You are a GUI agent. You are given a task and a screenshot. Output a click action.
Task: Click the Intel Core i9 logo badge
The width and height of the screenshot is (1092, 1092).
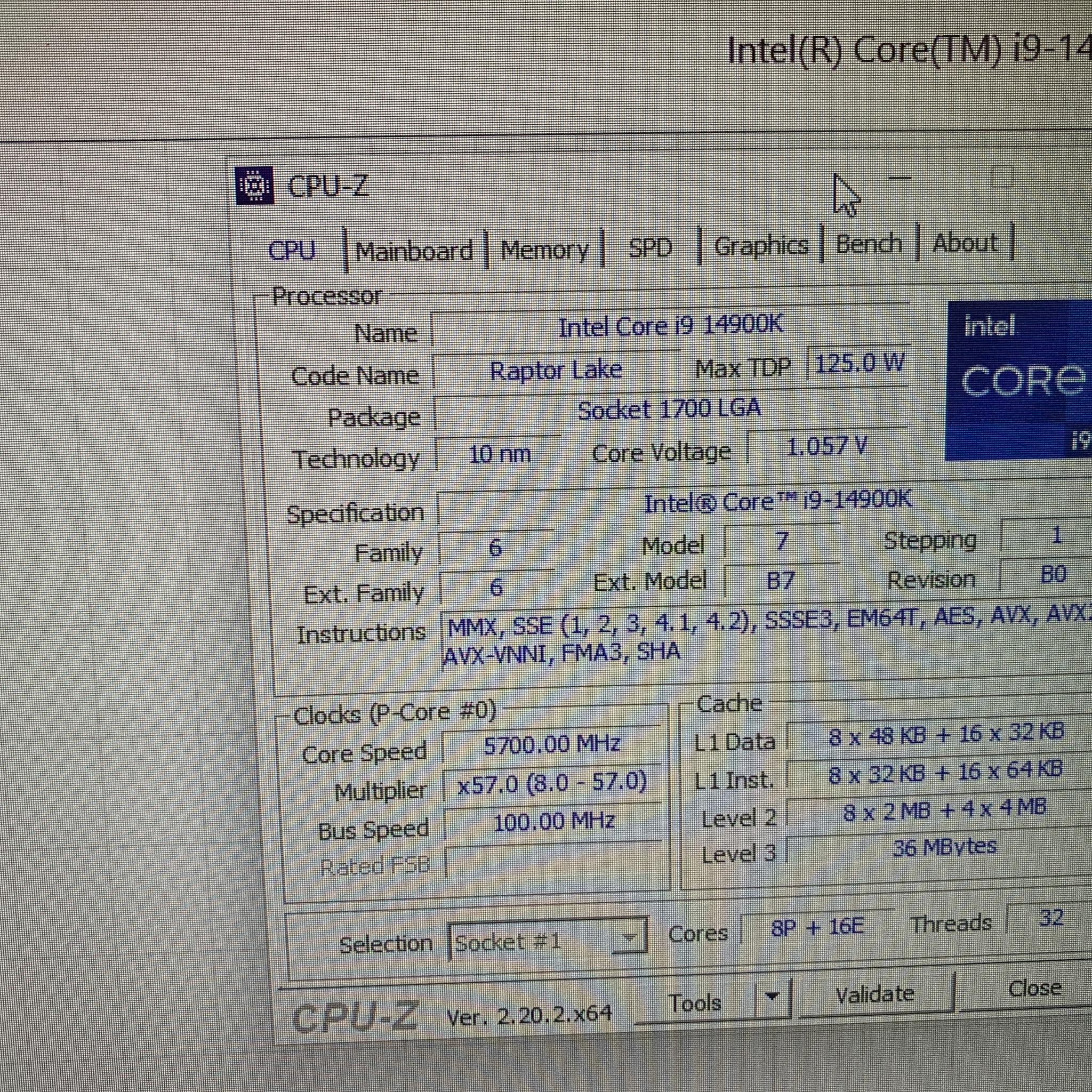click(1018, 380)
